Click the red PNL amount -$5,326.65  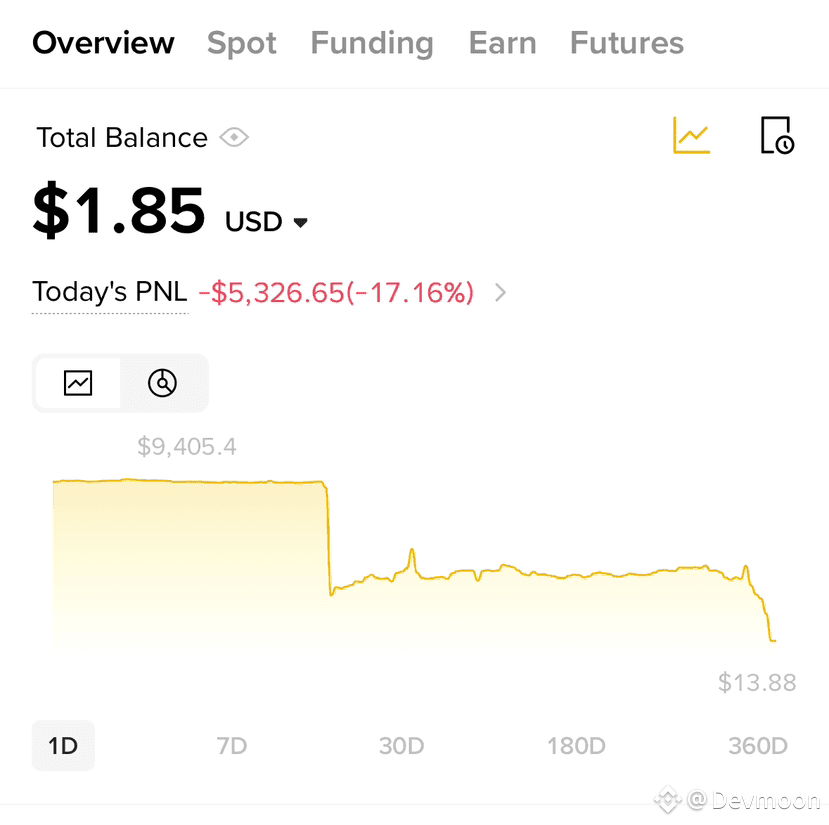tap(271, 292)
